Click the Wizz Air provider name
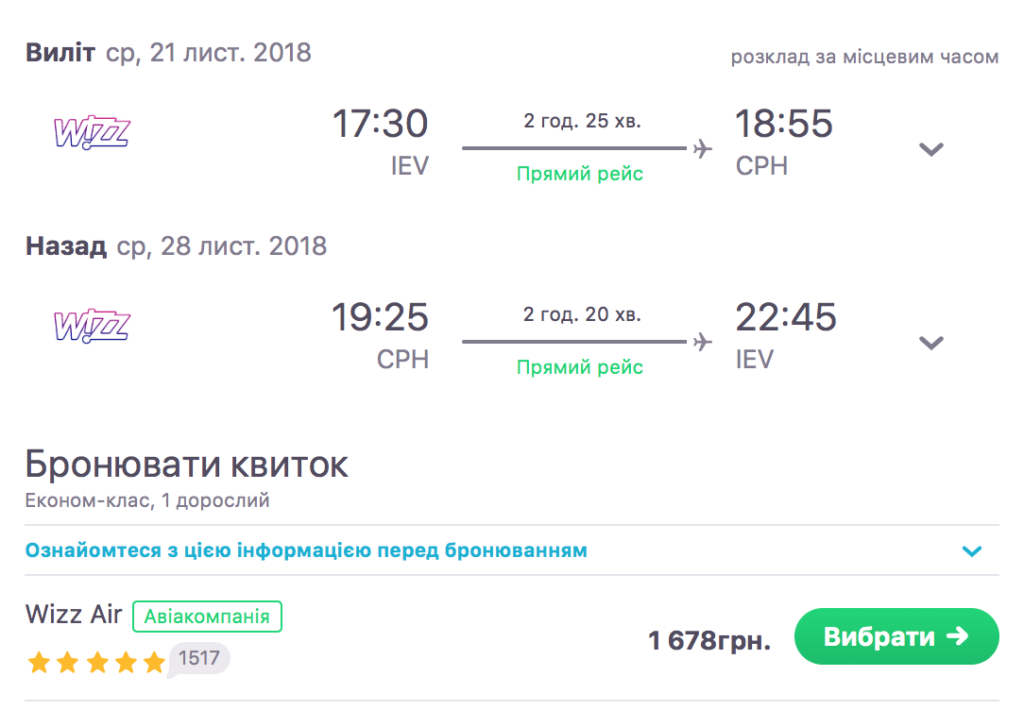This screenshot has width=1024, height=710. 74,615
